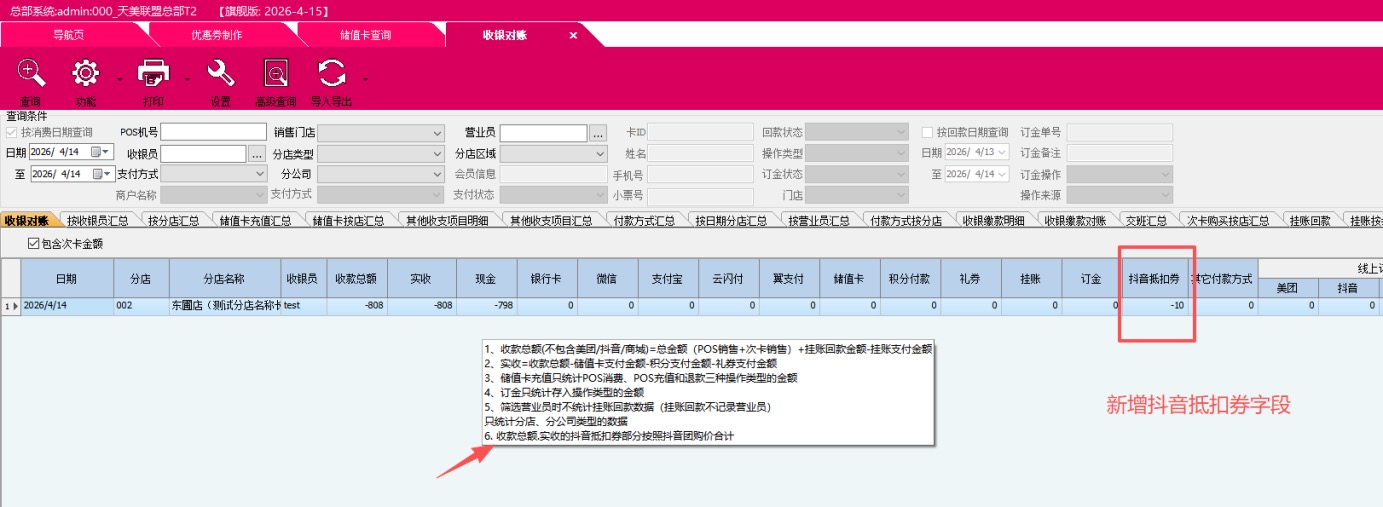Open 设置 wrench icon
This screenshot has width=1383, height=507.
click(x=220, y=74)
